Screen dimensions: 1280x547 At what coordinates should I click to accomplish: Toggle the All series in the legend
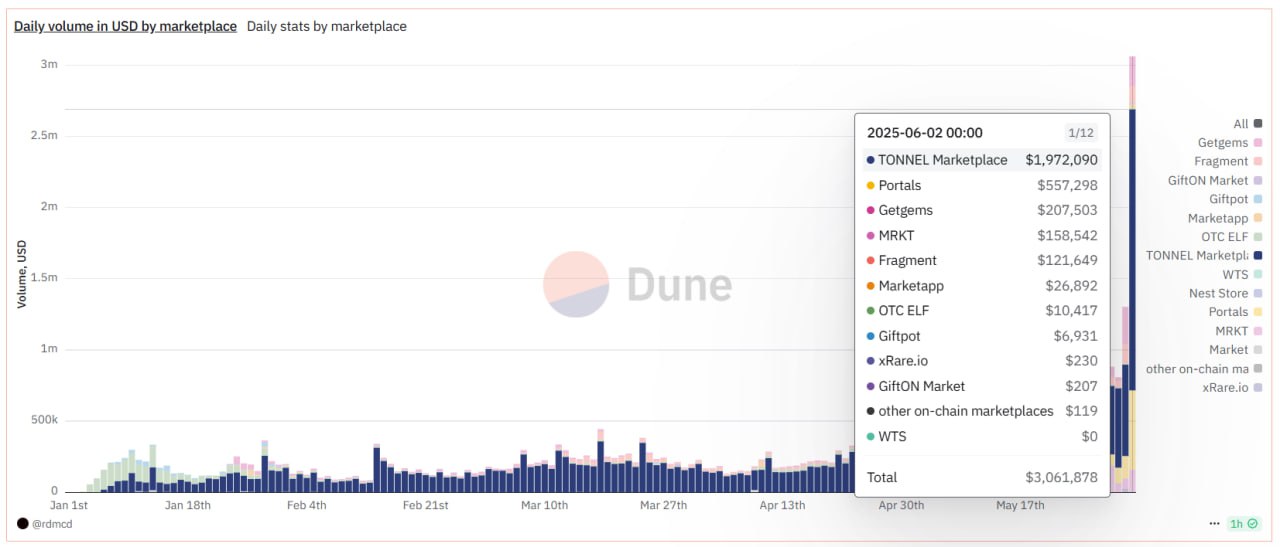coord(1247,124)
